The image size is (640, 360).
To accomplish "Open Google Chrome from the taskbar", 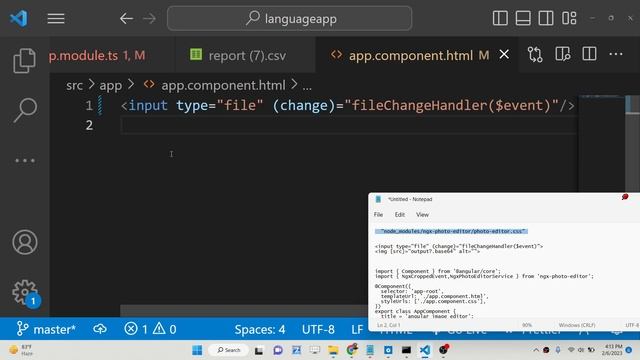I will click(x=352, y=349).
